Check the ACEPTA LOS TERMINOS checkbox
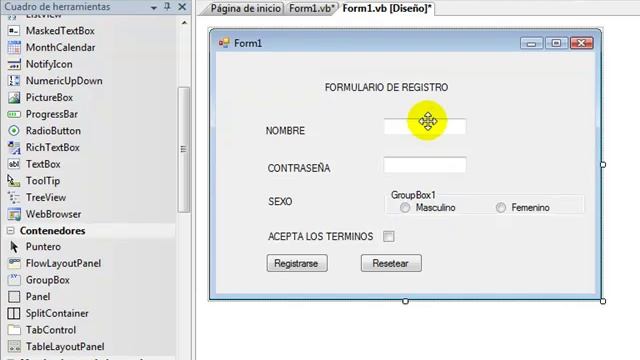 pos(389,236)
